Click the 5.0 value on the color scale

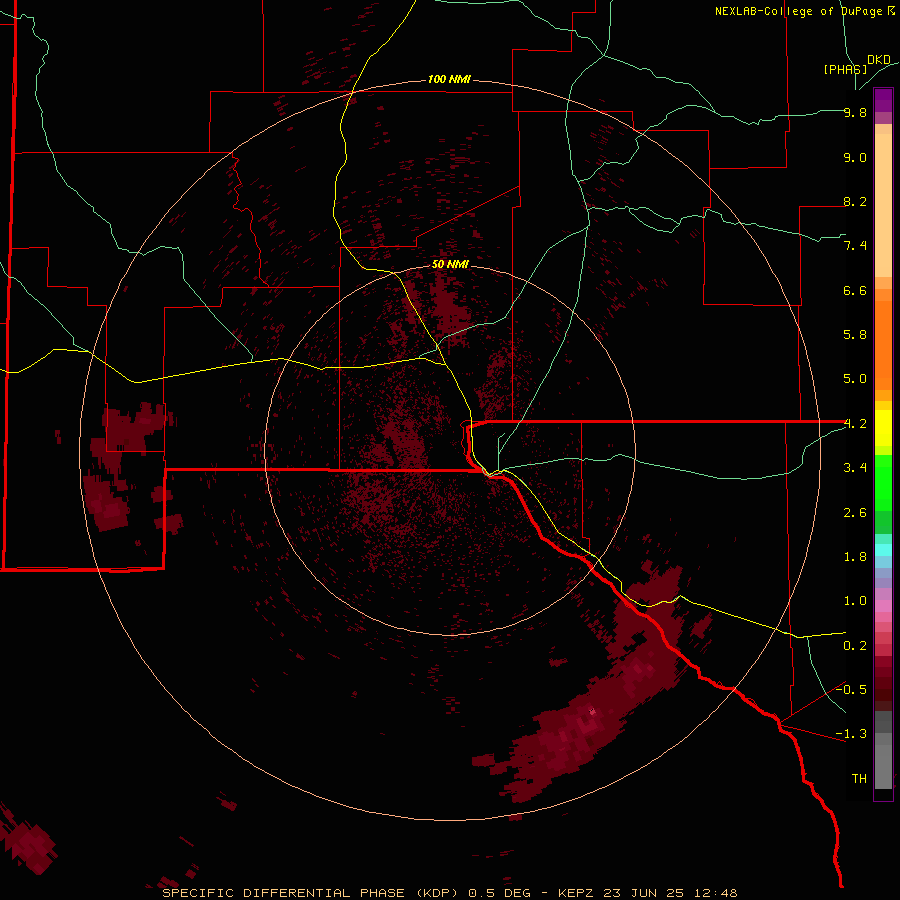[x=855, y=379]
